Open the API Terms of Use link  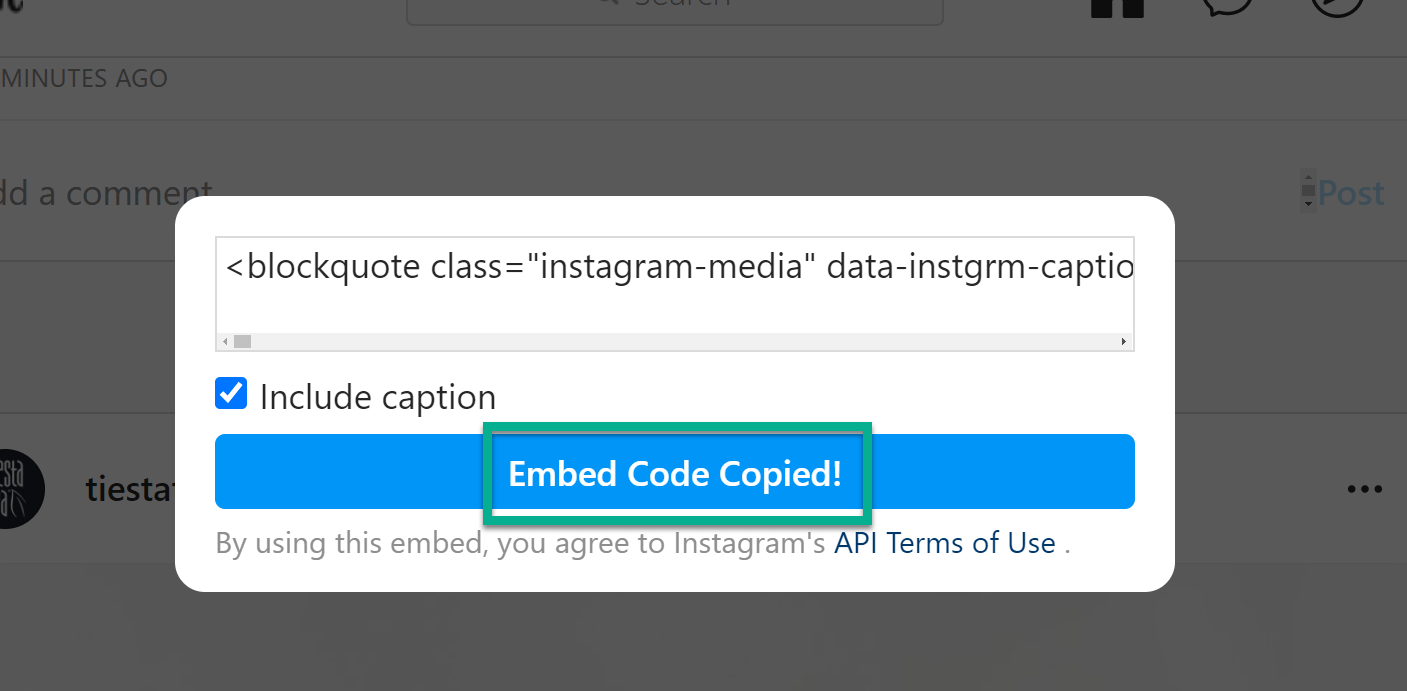945,543
